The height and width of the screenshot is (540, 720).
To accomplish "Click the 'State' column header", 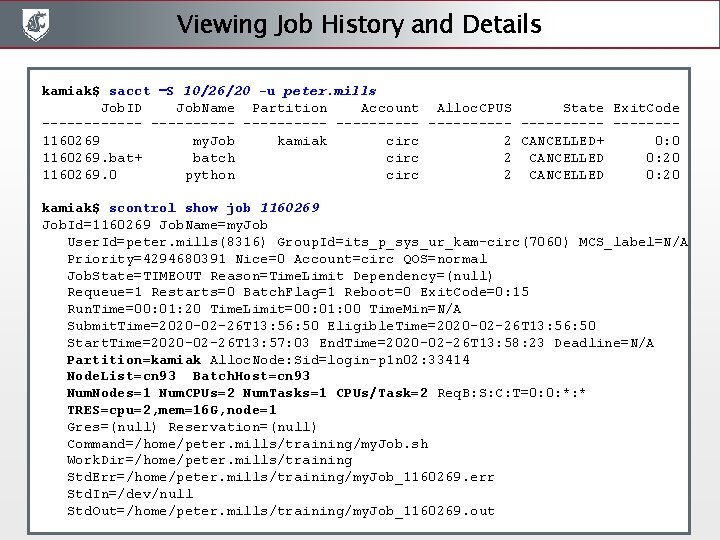I will (583, 108).
